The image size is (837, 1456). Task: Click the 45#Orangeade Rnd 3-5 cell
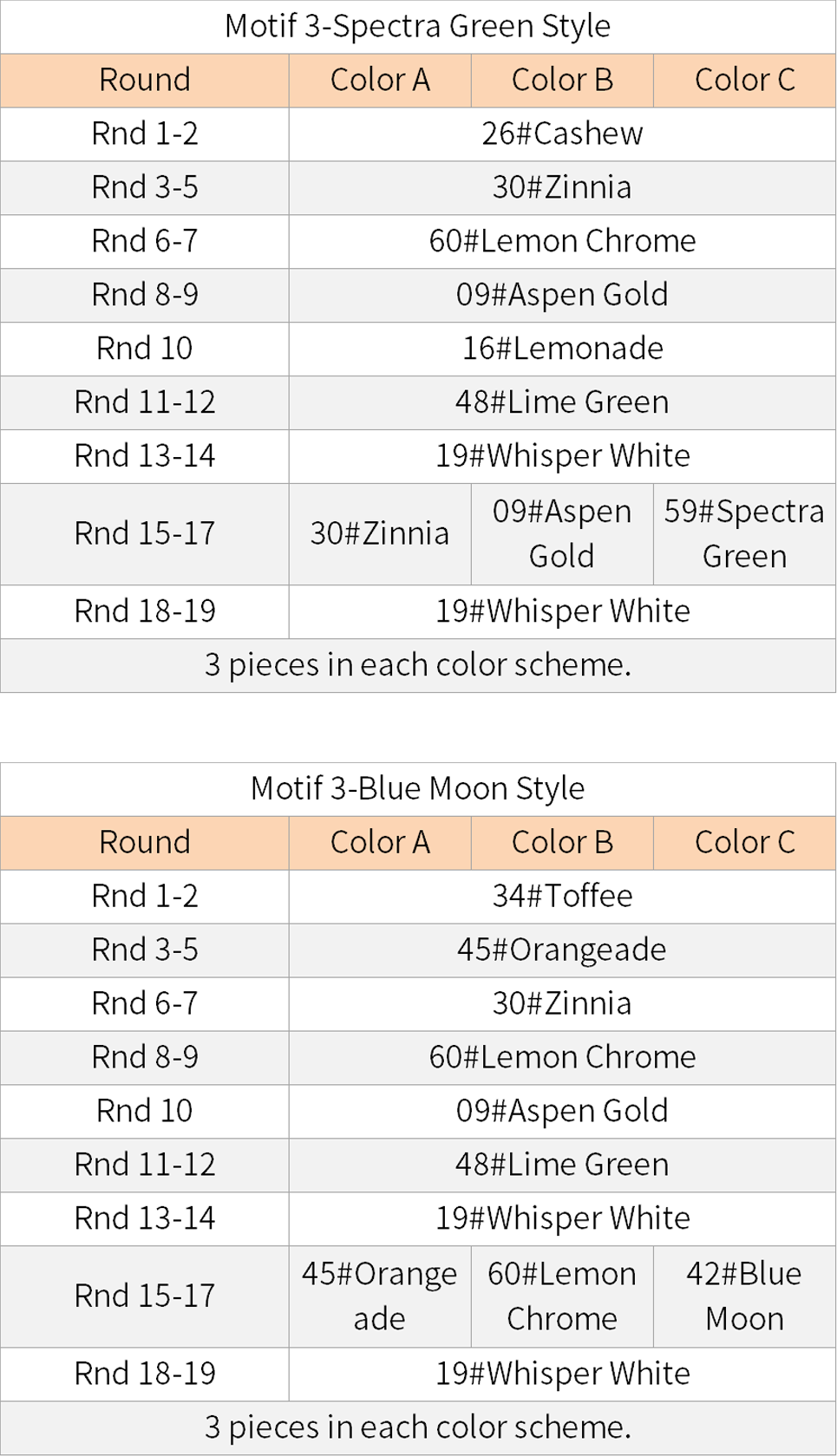coord(562,950)
